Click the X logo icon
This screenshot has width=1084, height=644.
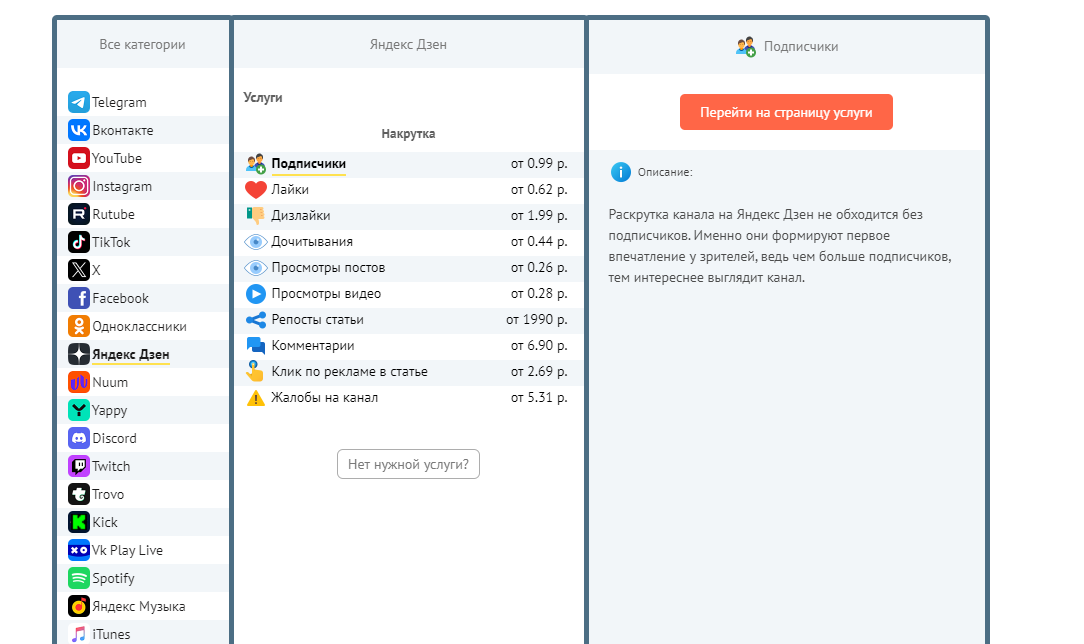click(x=79, y=270)
